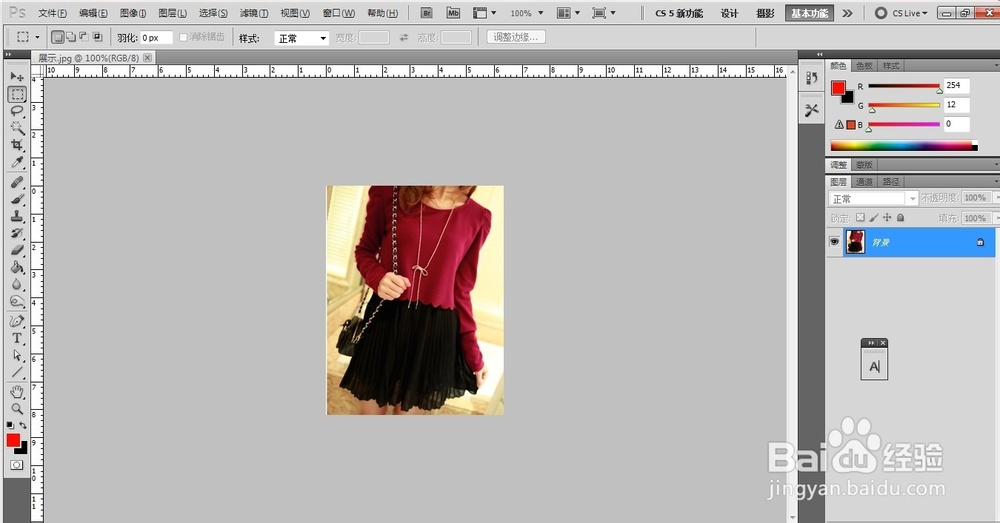Toggle visibility of 背景 layer
The height and width of the screenshot is (523, 1000).
point(834,242)
